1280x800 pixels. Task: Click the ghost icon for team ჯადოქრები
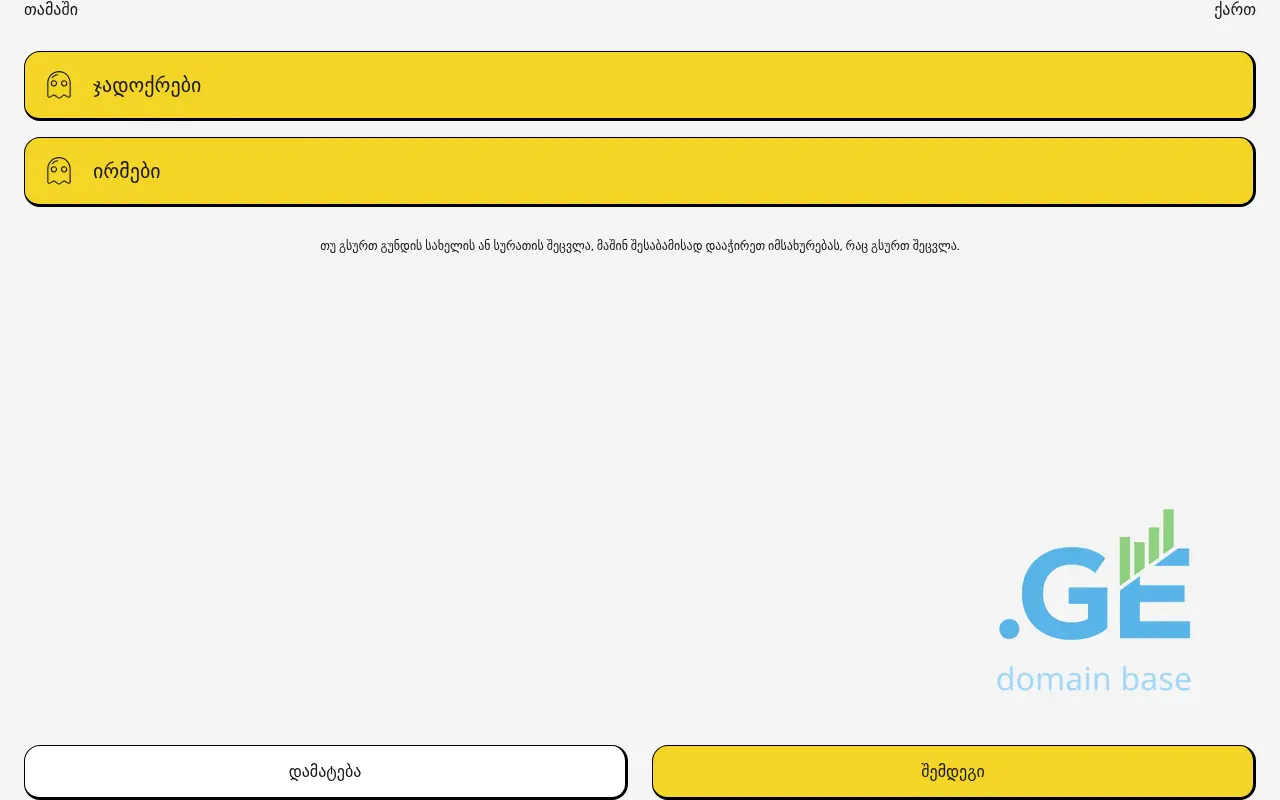[59, 85]
